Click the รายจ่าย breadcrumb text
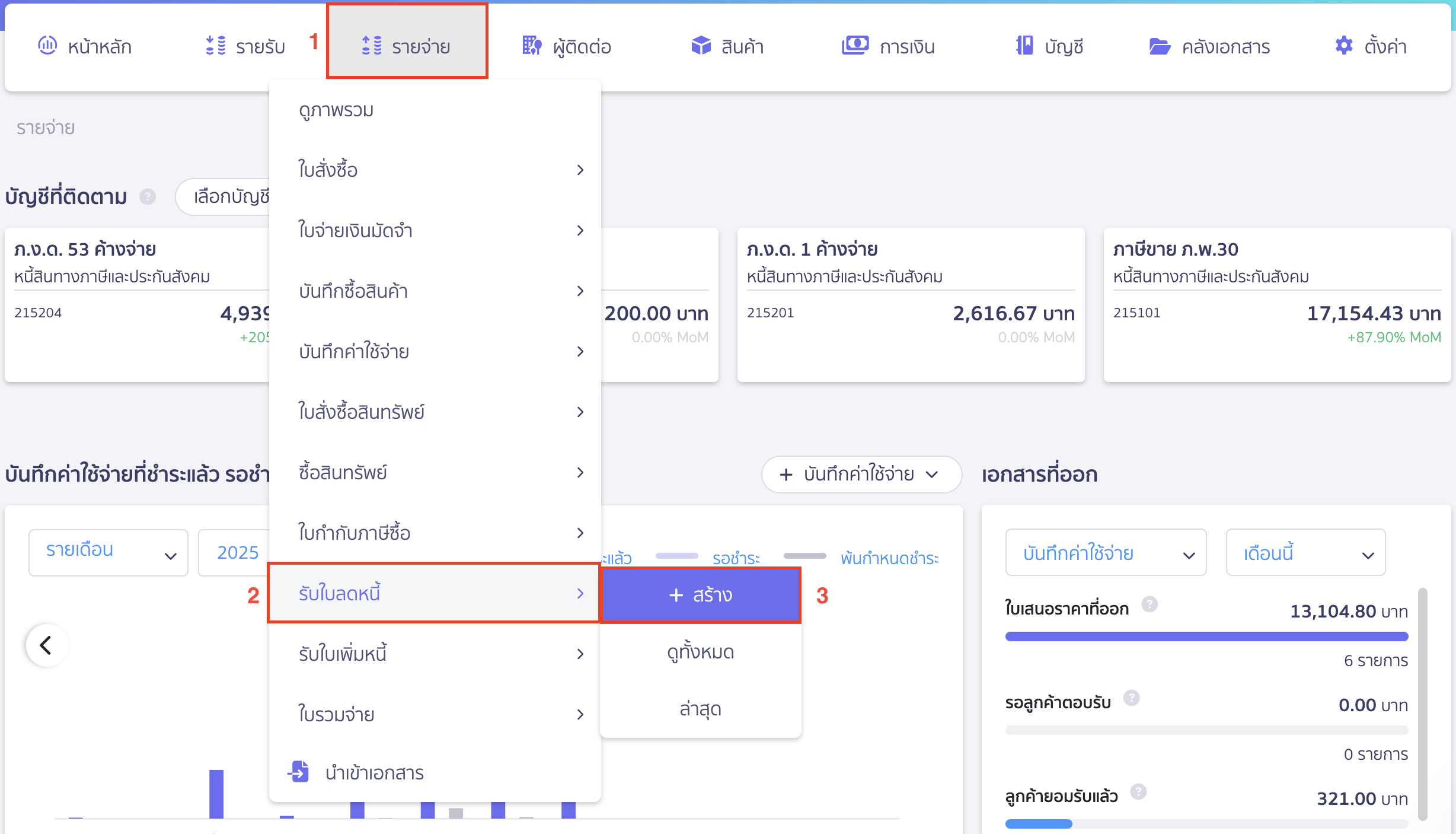1456x834 pixels. tap(46, 128)
